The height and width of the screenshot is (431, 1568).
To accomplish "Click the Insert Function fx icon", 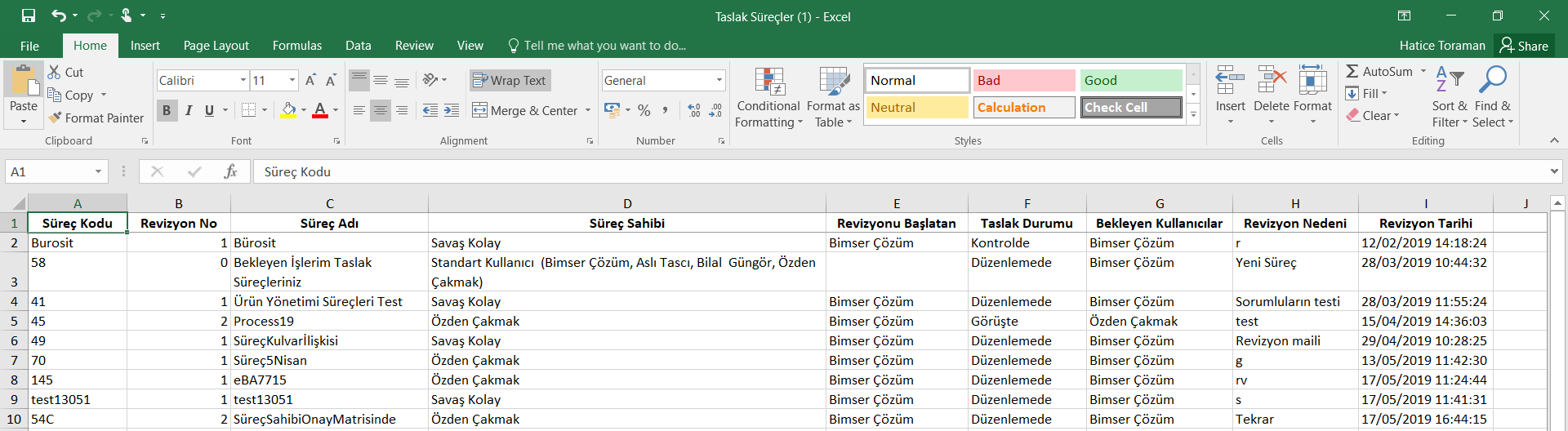I will tap(230, 171).
